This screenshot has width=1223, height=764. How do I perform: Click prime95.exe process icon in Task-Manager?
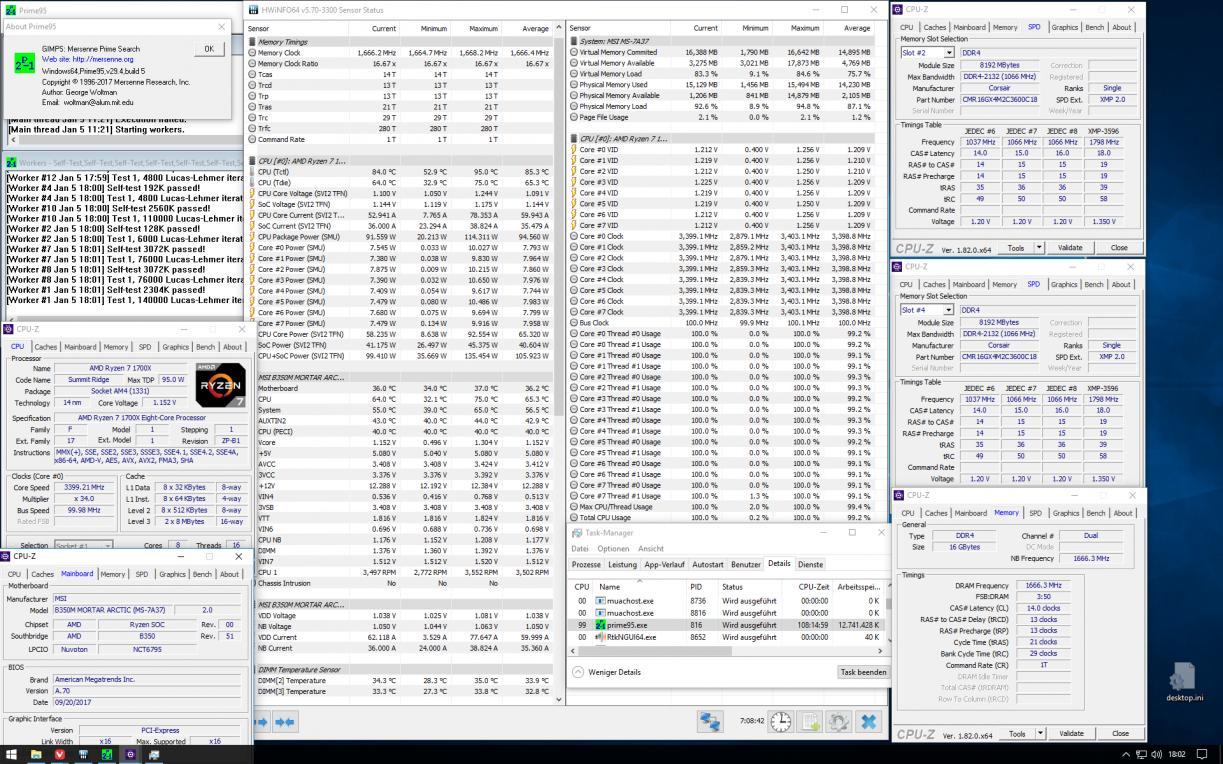click(x=600, y=625)
